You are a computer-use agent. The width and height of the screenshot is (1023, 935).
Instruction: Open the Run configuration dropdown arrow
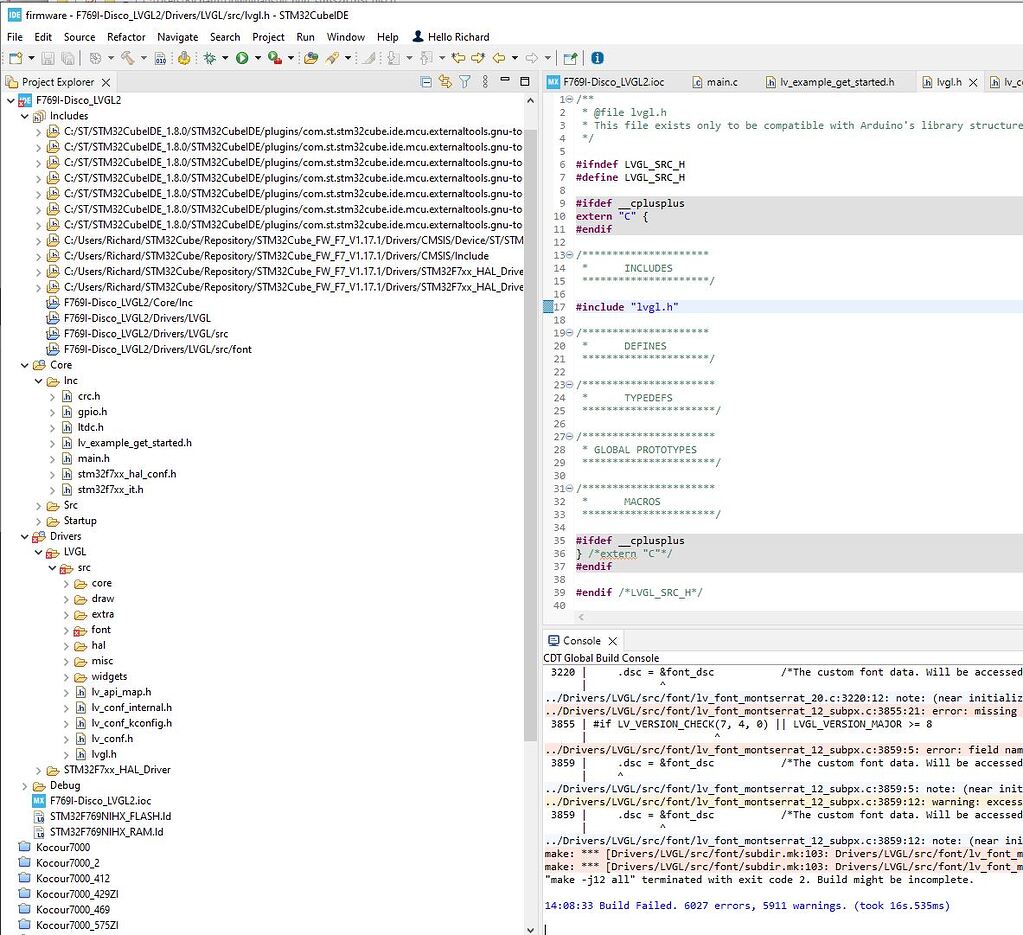click(x=257, y=59)
